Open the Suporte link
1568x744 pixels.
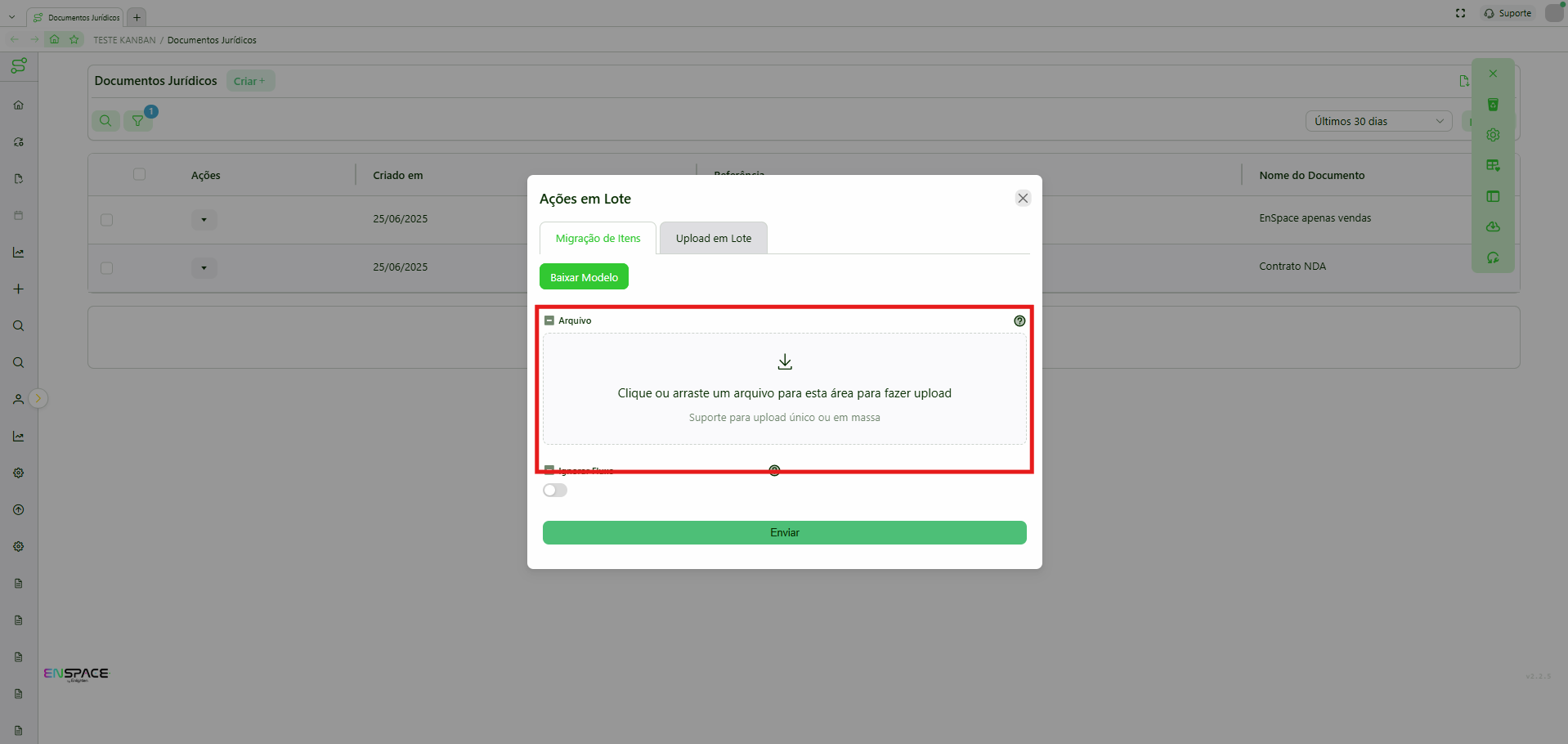1508,13
